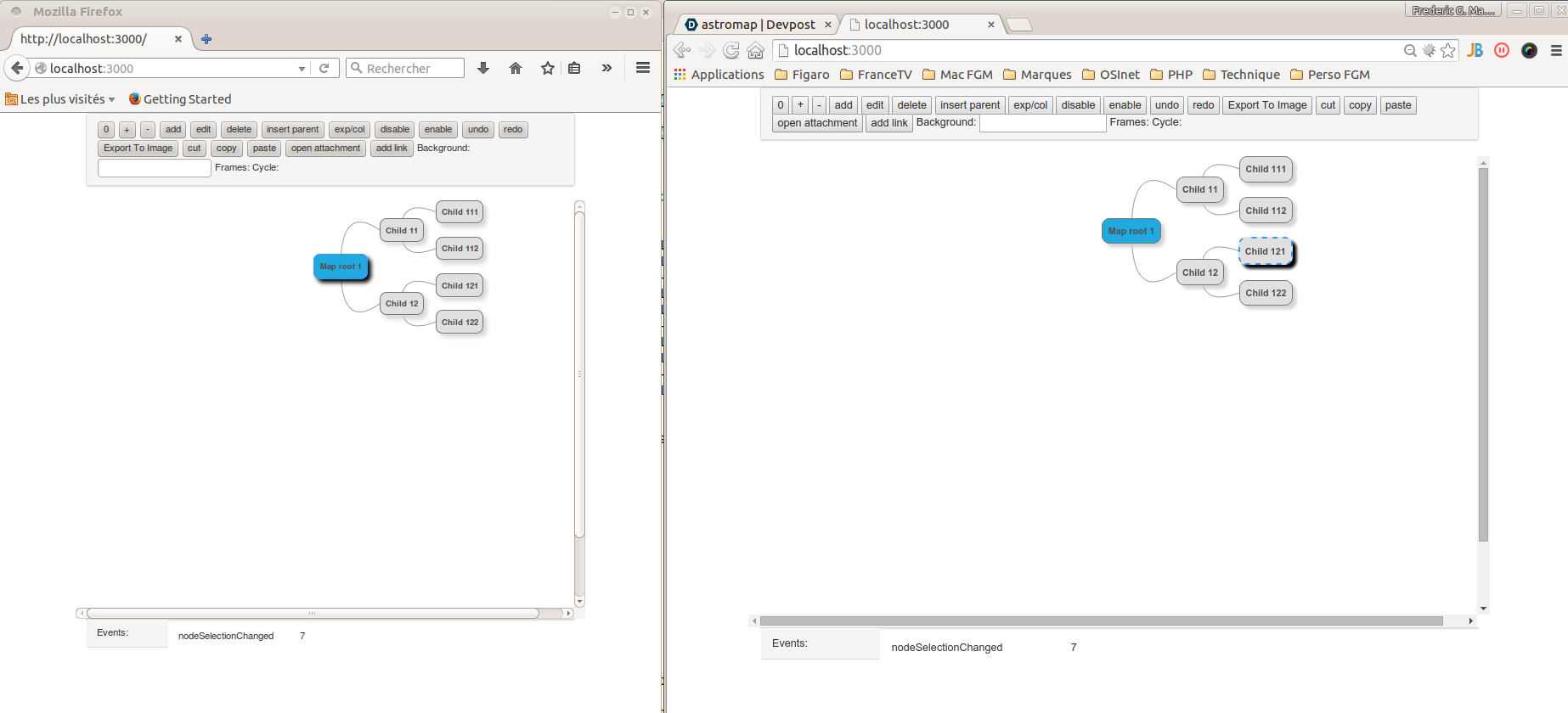Click open attachment in Chrome window

(x=817, y=123)
